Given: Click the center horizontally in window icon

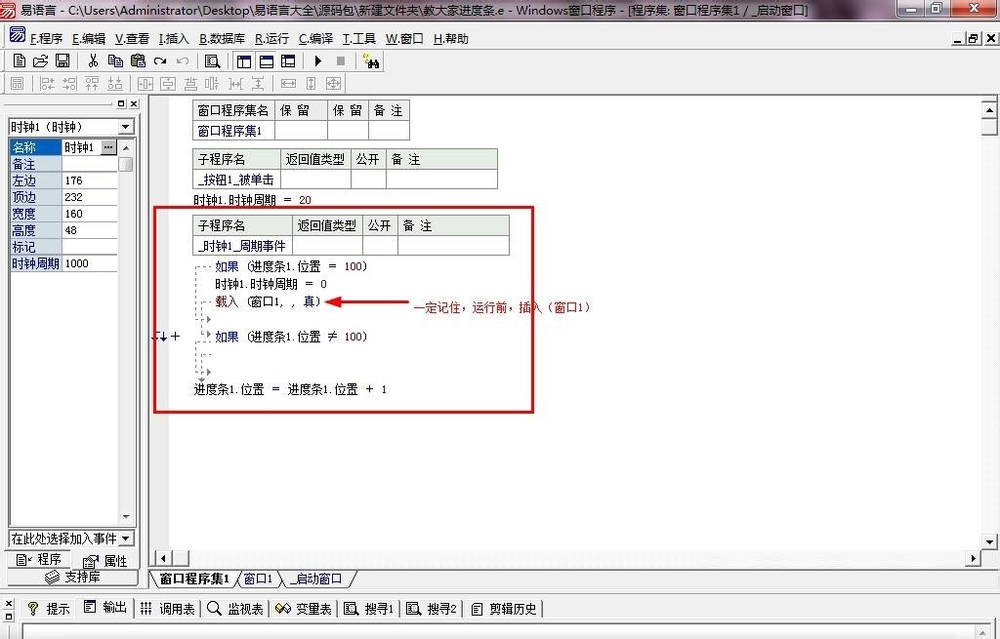Looking at the screenshot, I should (x=145, y=84).
